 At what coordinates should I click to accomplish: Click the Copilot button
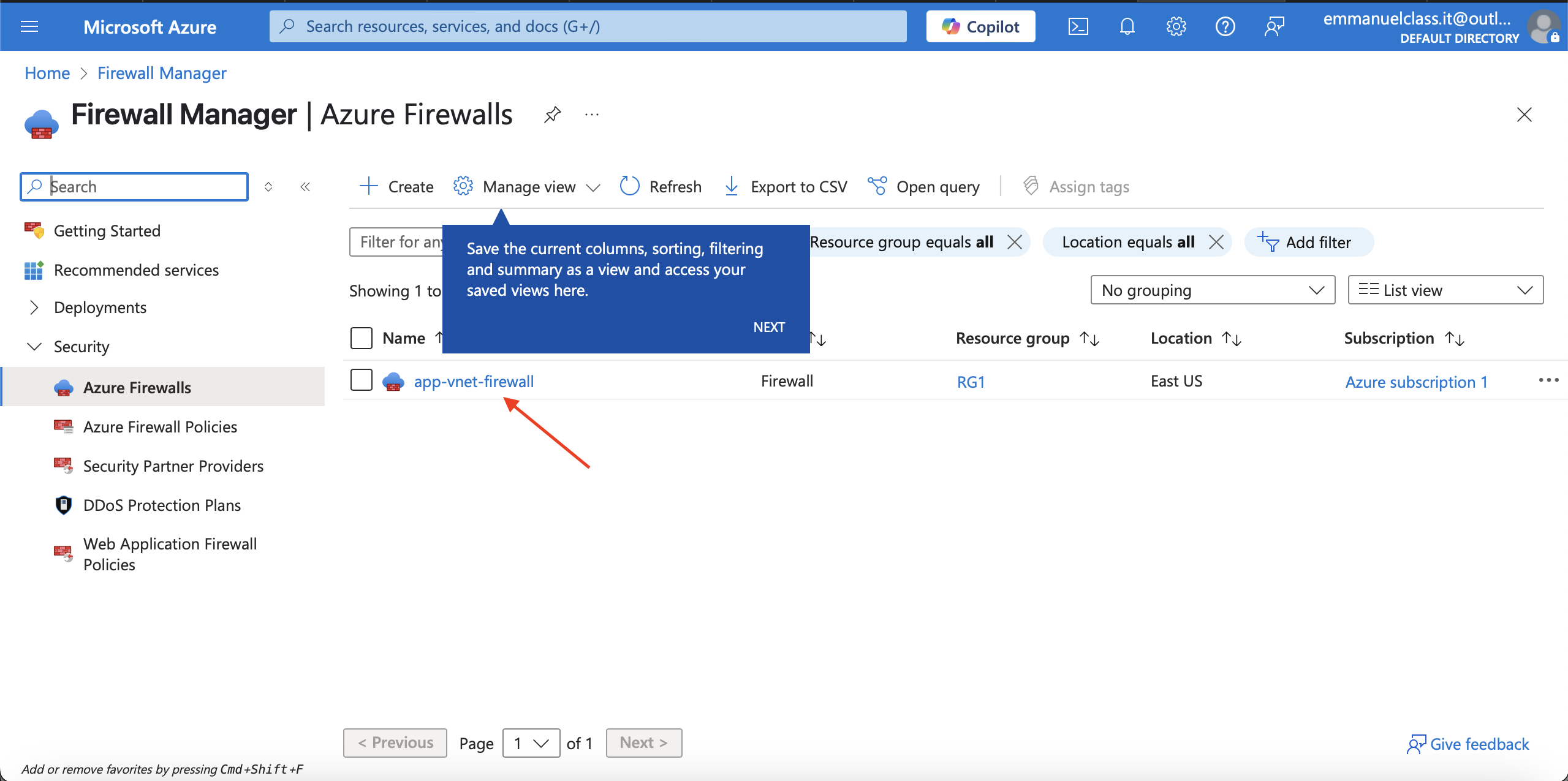(x=980, y=26)
